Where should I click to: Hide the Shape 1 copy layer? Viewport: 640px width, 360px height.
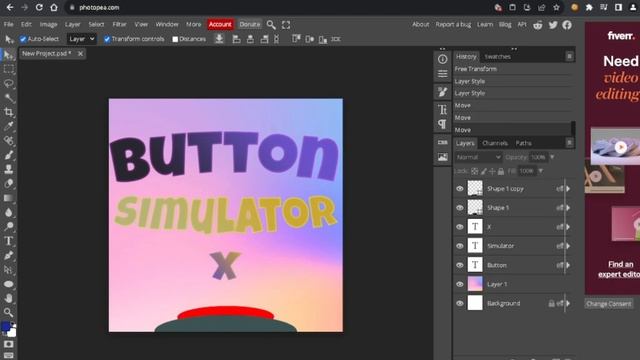[x=460, y=189]
